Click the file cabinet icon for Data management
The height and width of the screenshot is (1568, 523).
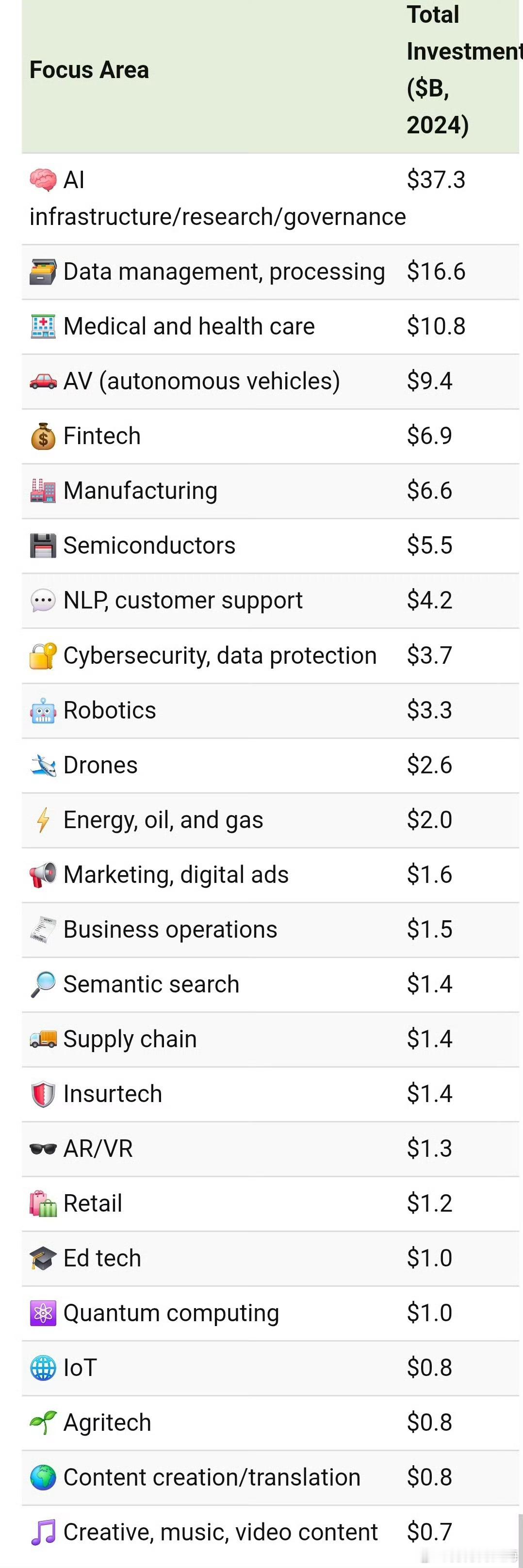tap(43, 272)
